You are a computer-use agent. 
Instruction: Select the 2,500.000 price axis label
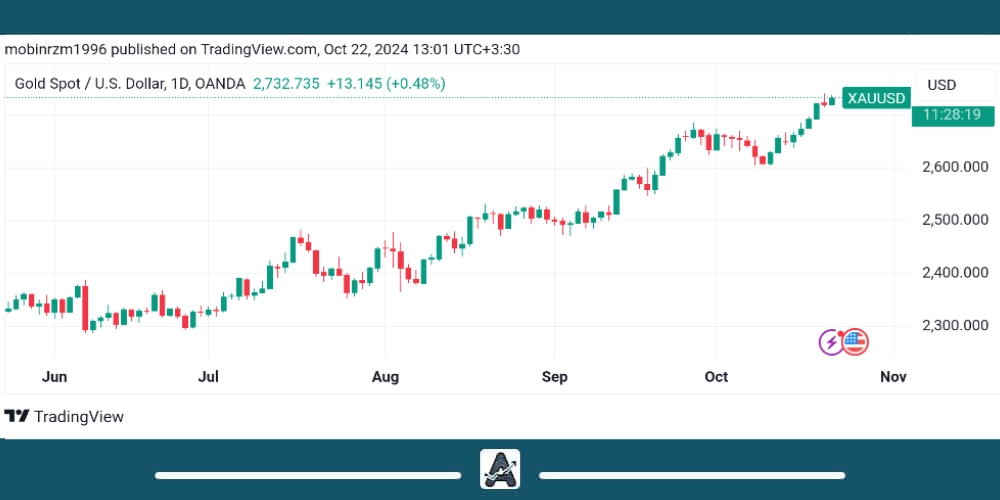coord(954,219)
